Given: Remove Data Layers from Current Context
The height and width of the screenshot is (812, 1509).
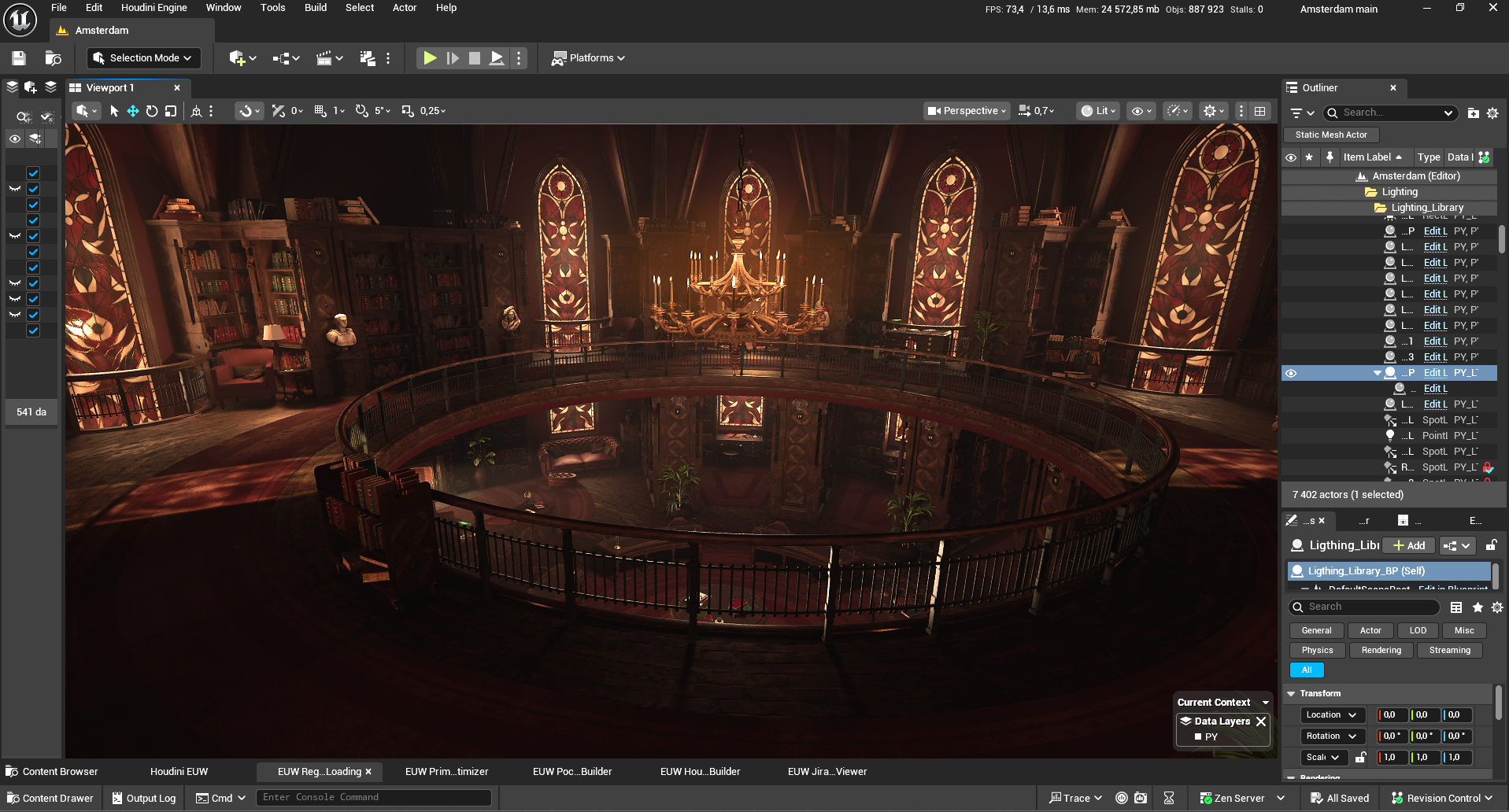Looking at the screenshot, I should pyautogui.click(x=1261, y=722).
